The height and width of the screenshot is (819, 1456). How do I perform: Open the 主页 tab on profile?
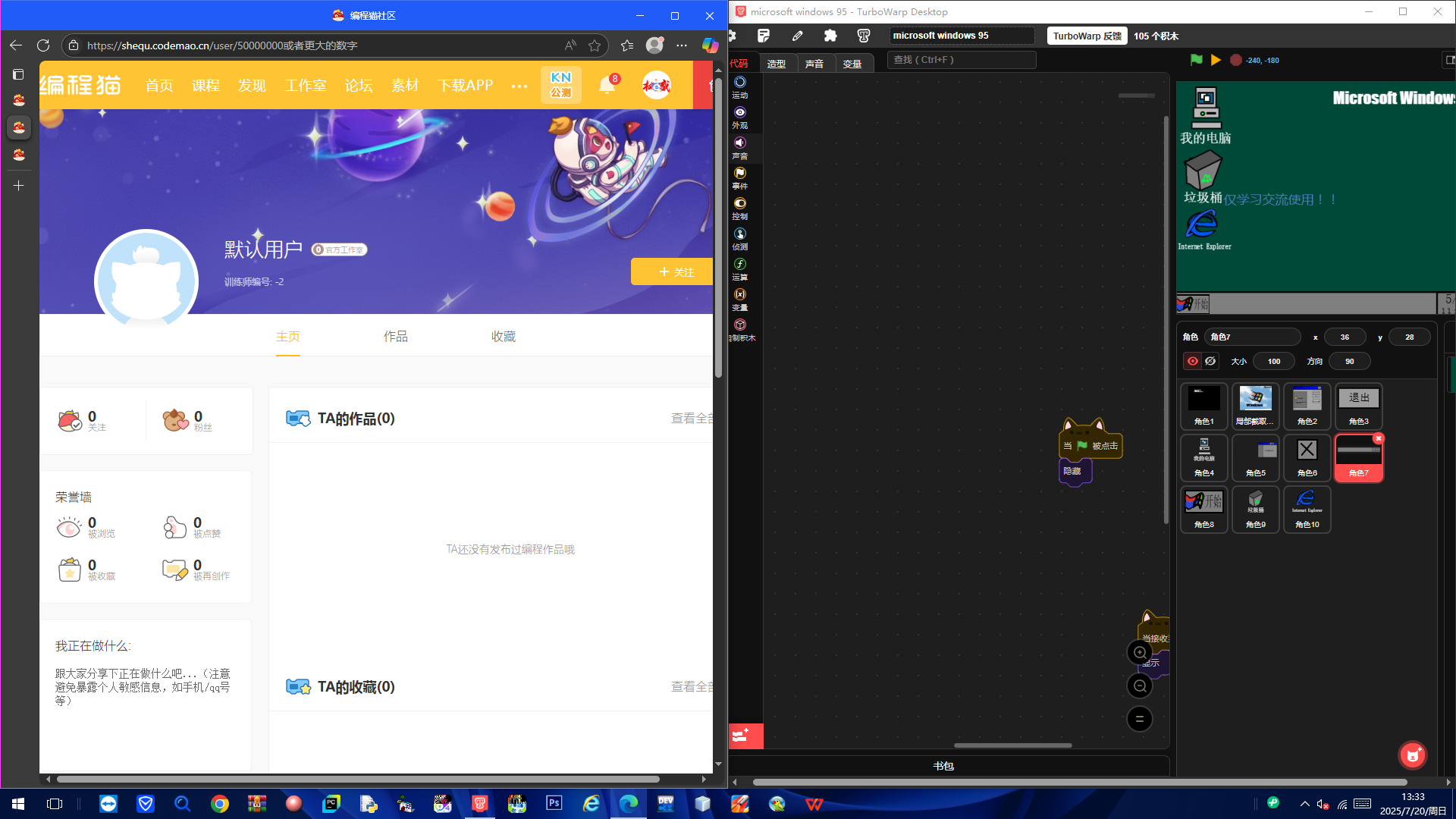[288, 337]
